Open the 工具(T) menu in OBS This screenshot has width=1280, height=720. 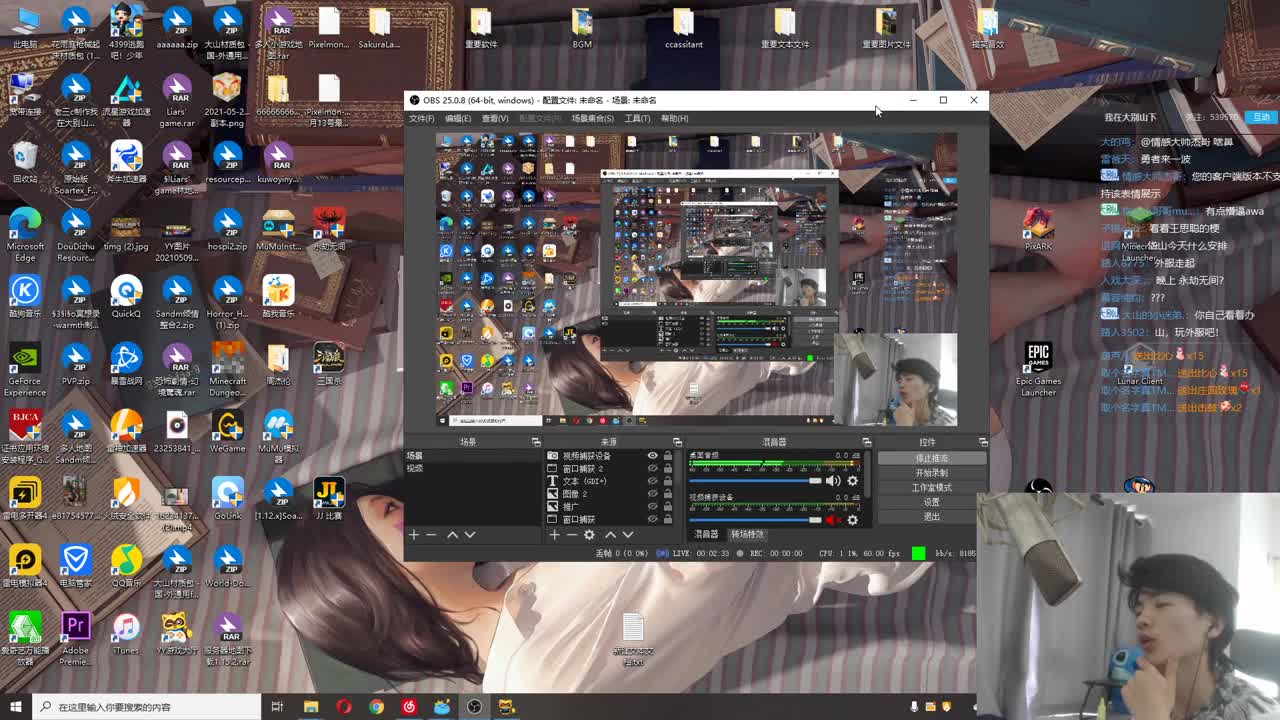(x=637, y=118)
